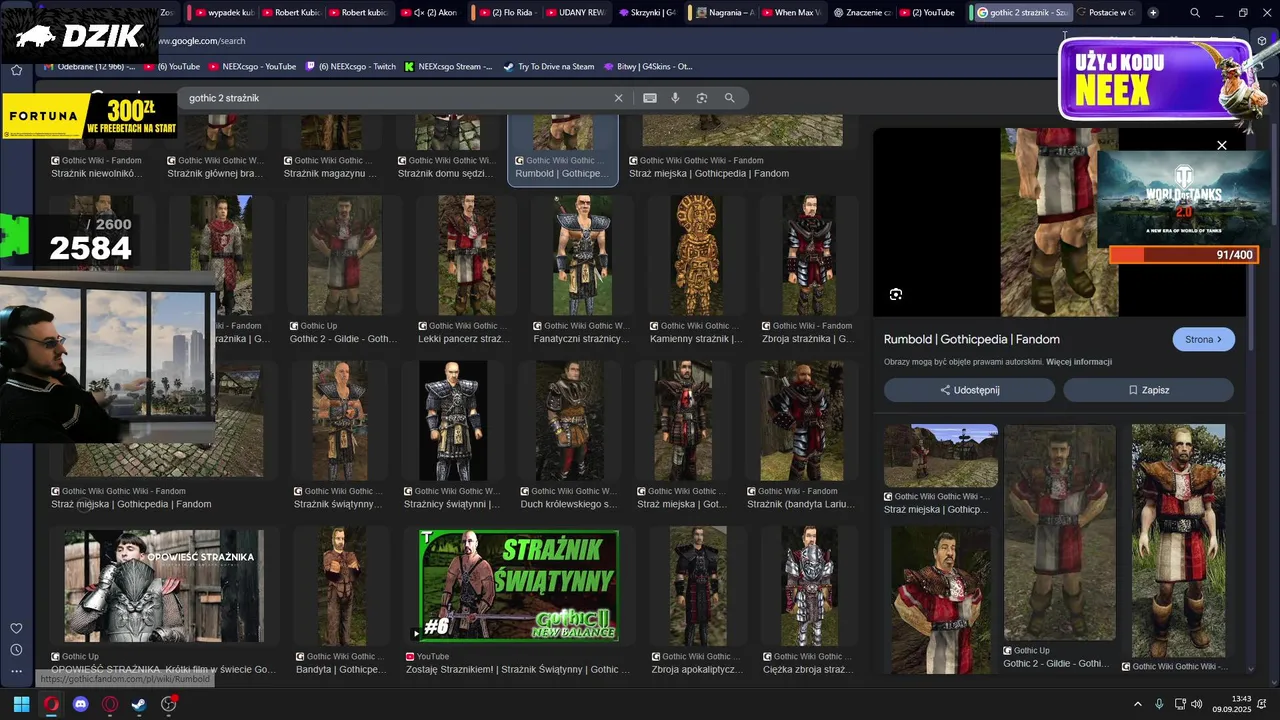Open the Windows Start menu

pos(21,704)
